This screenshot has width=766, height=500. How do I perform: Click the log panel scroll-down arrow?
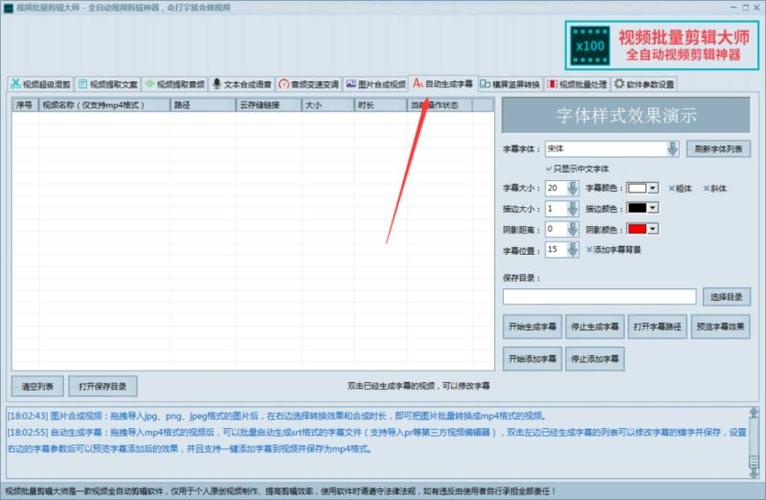[754, 473]
